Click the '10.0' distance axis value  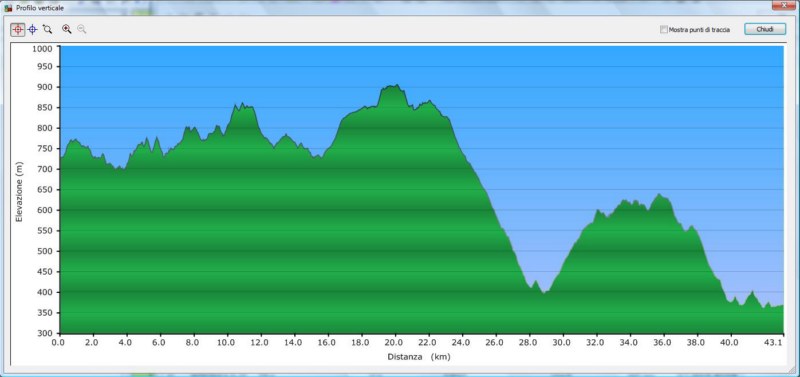tap(227, 343)
